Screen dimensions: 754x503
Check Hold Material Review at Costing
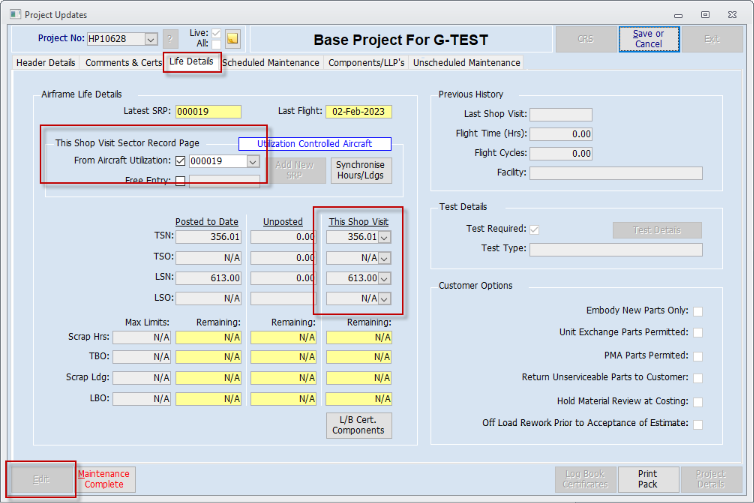[x=698, y=402]
